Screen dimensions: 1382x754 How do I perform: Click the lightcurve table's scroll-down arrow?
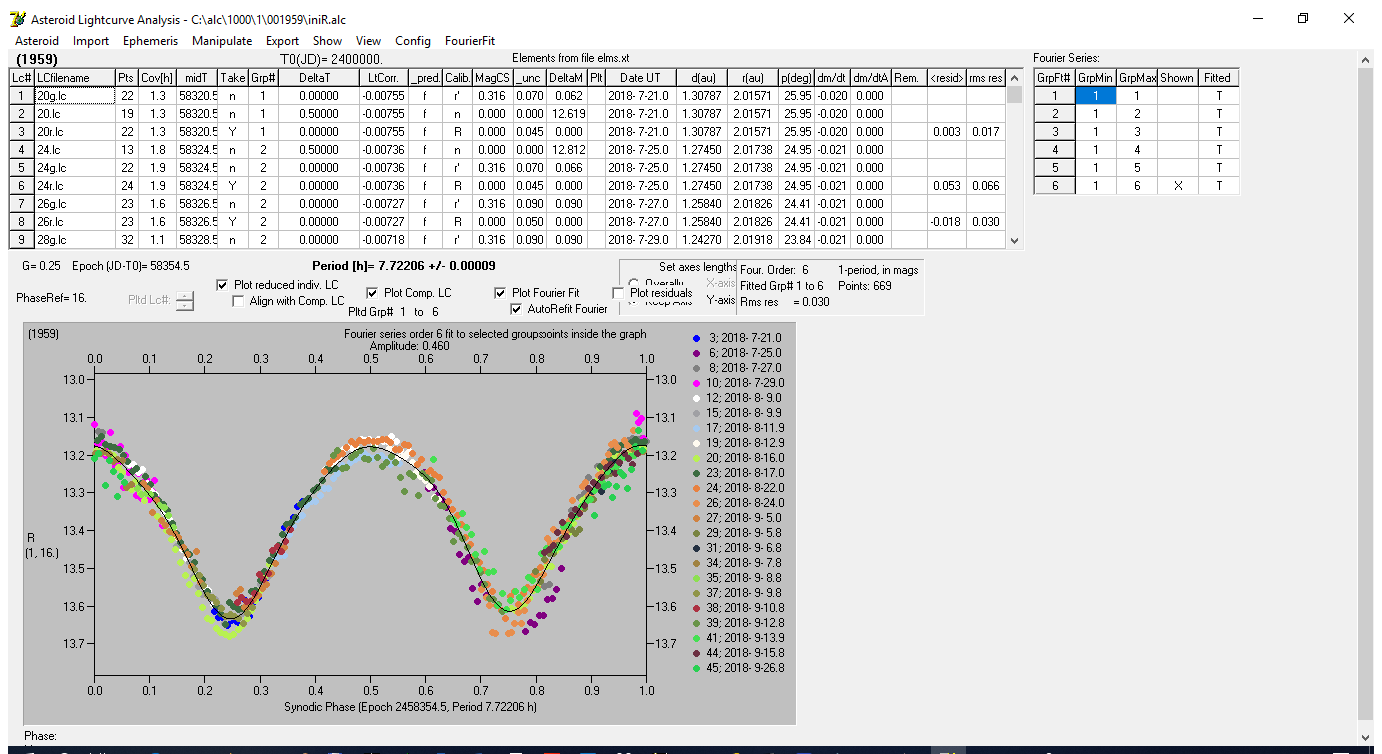[x=1015, y=241]
